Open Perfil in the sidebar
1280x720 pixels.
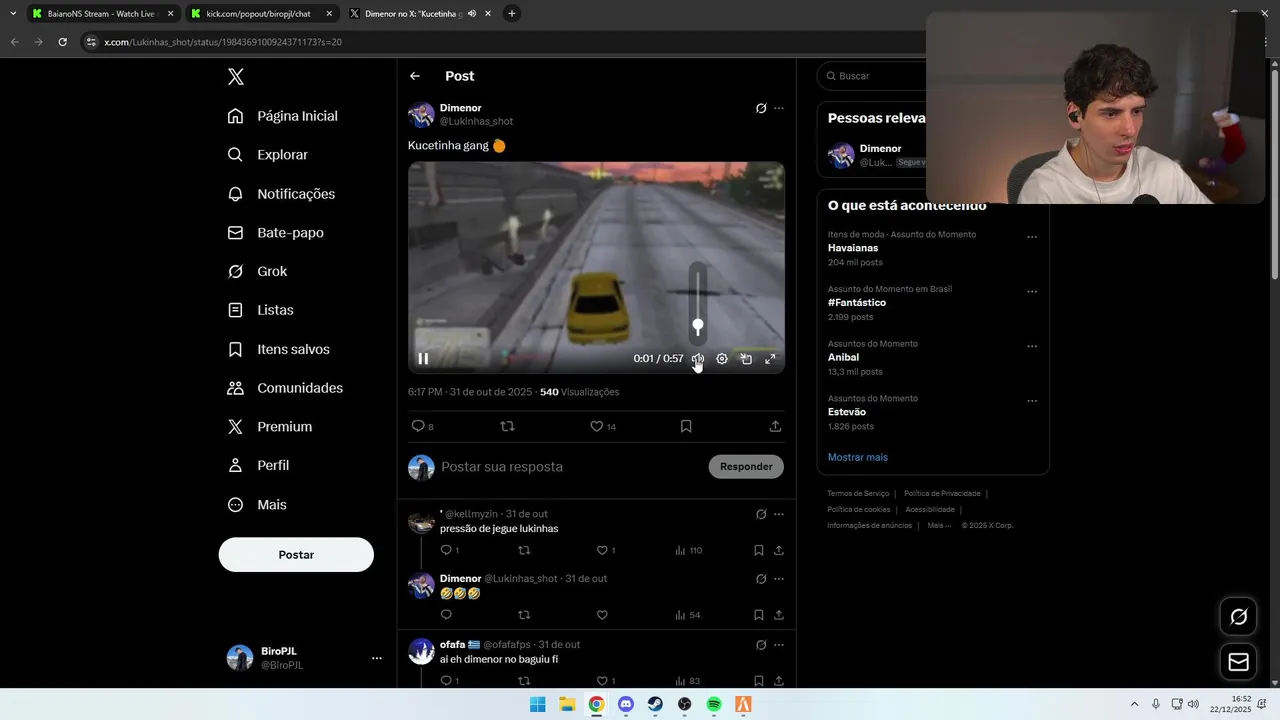click(x=258, y=466)
